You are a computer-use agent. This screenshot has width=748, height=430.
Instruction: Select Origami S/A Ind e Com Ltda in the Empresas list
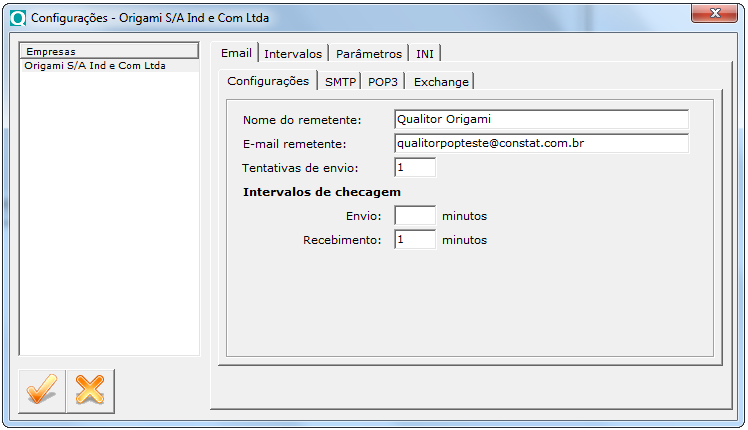110,66
